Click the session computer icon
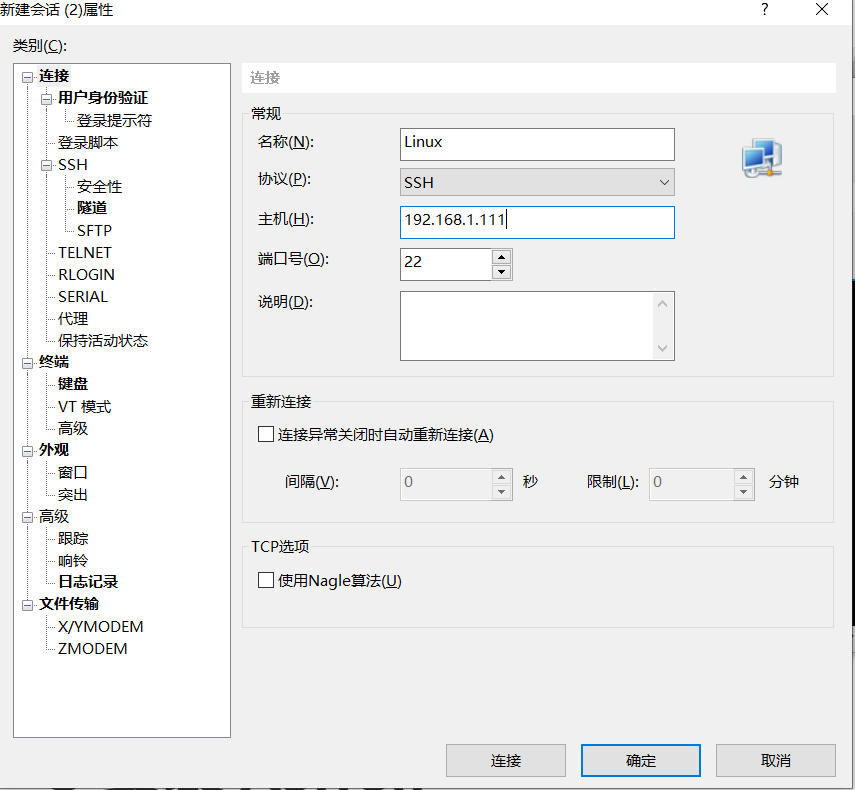Image resolution: width=855 pixels, height=790 pixels. 760,157
